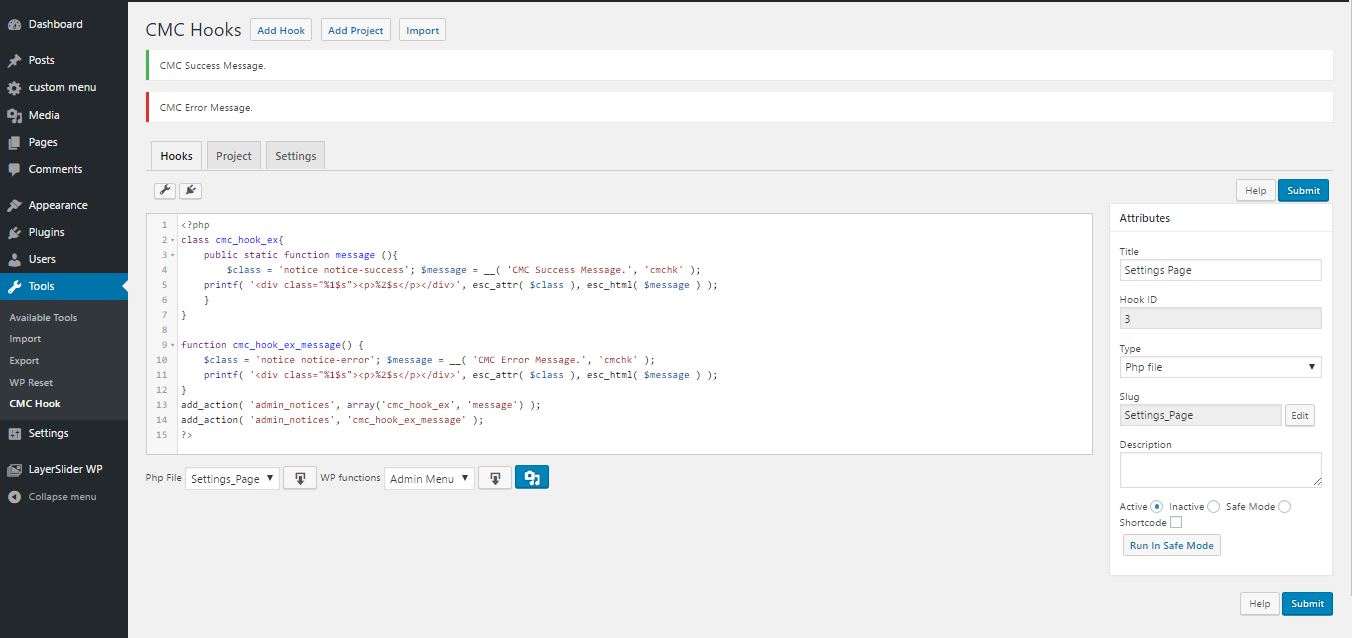This screenshot has height=638, width=1352.
Task: Click the Edit button next to Slug
Action: pyautogui.click(x=1300, y=416)
